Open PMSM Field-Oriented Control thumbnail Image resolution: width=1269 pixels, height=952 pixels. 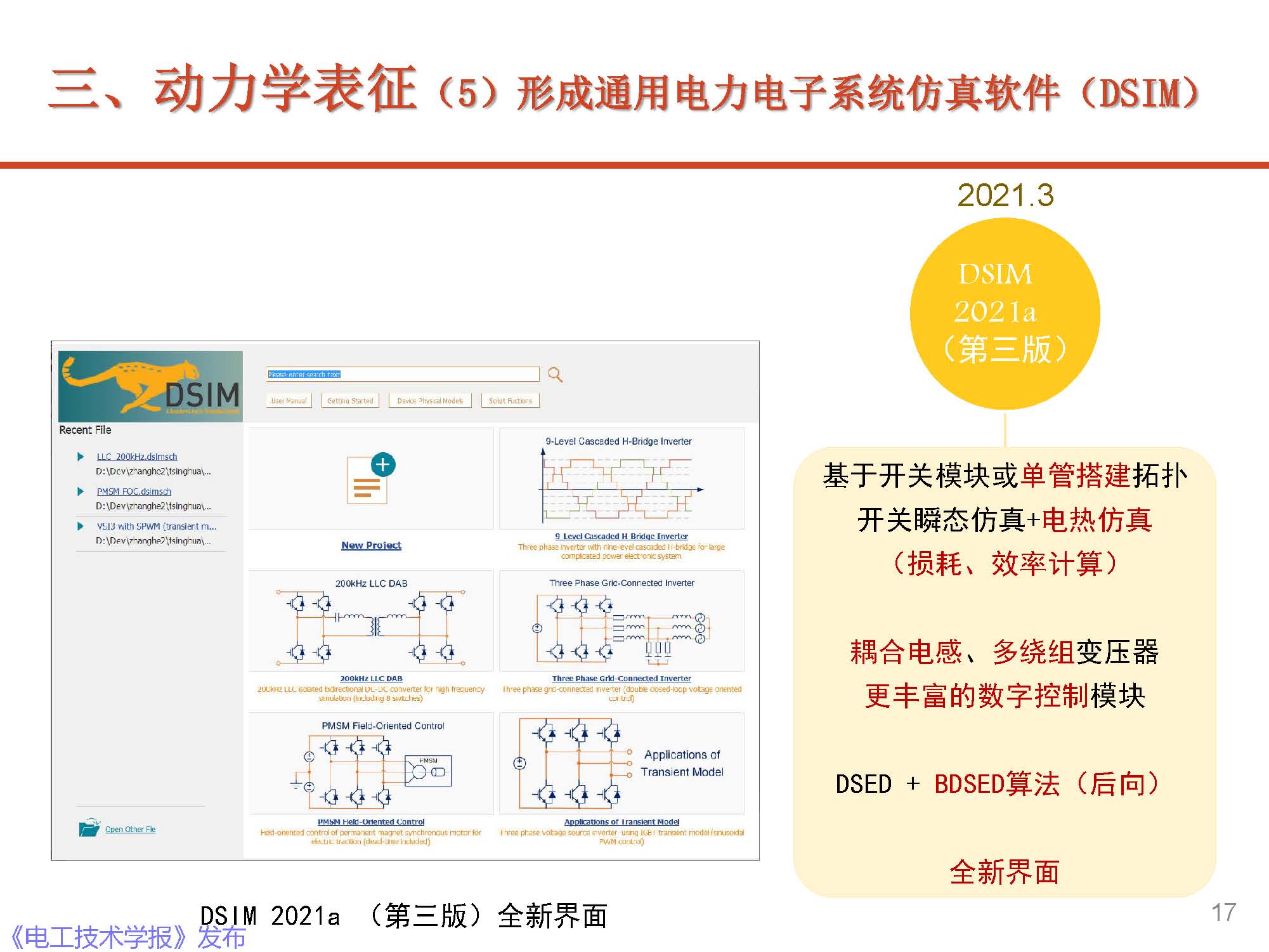371,763
